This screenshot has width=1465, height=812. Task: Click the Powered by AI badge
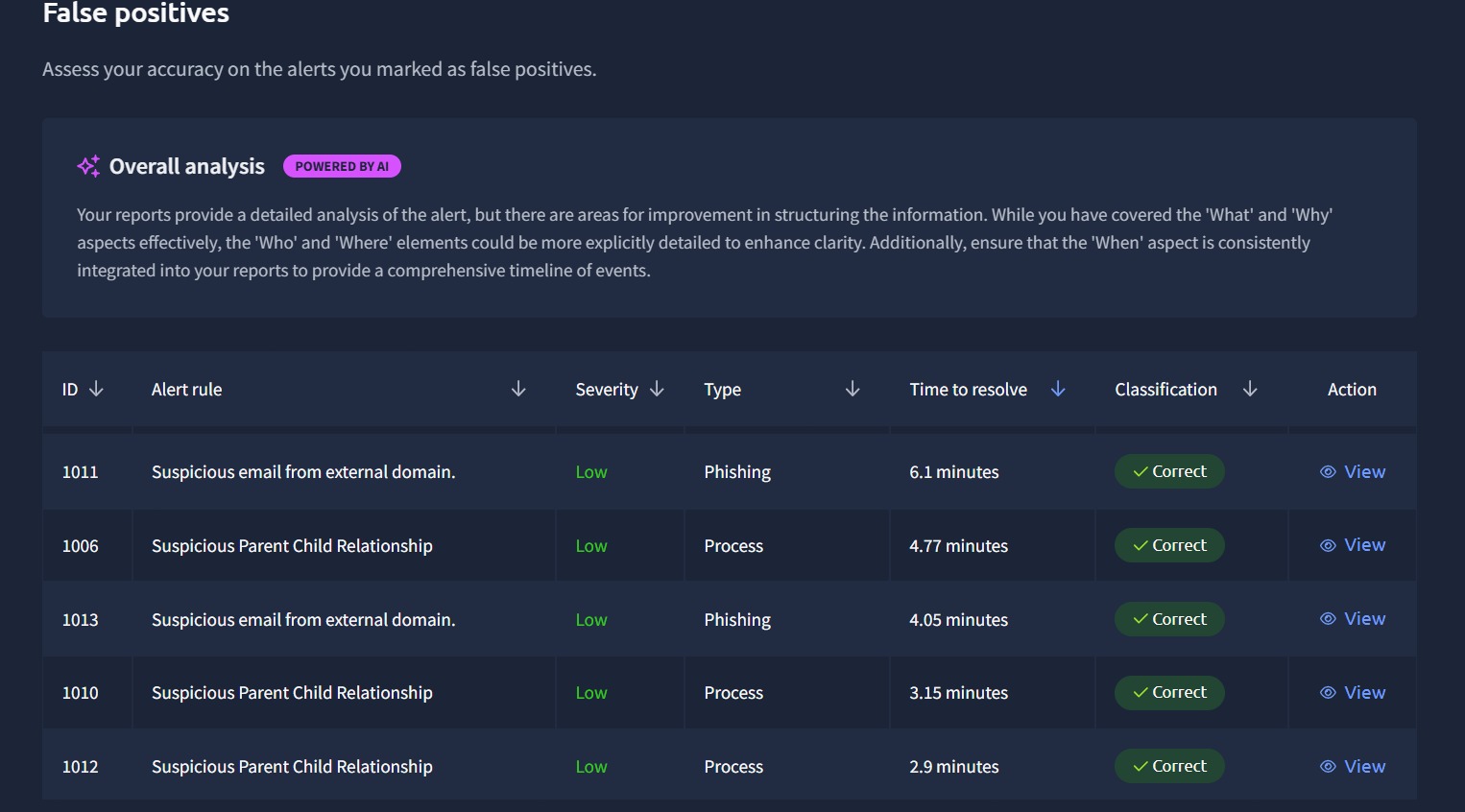(x=342, y=166)
